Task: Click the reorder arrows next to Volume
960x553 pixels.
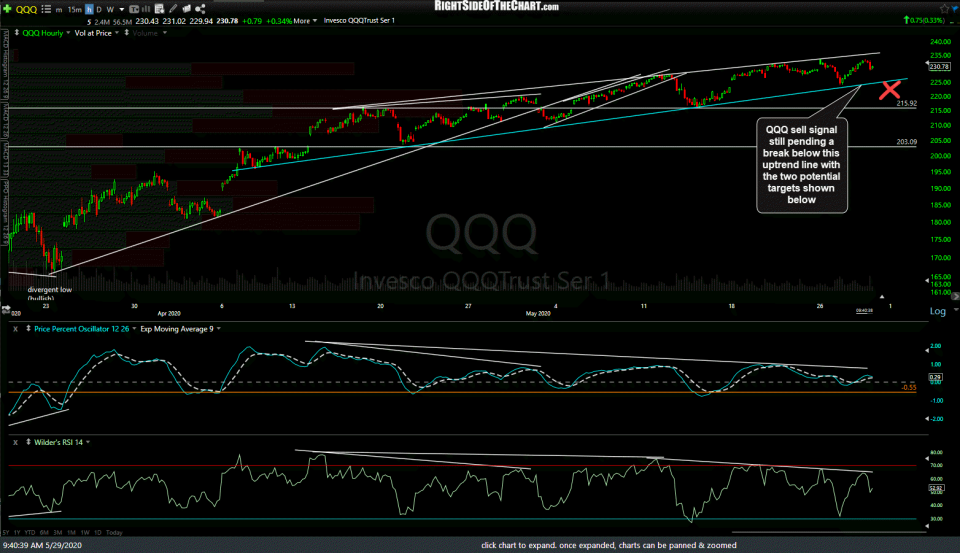Action: 127,32
